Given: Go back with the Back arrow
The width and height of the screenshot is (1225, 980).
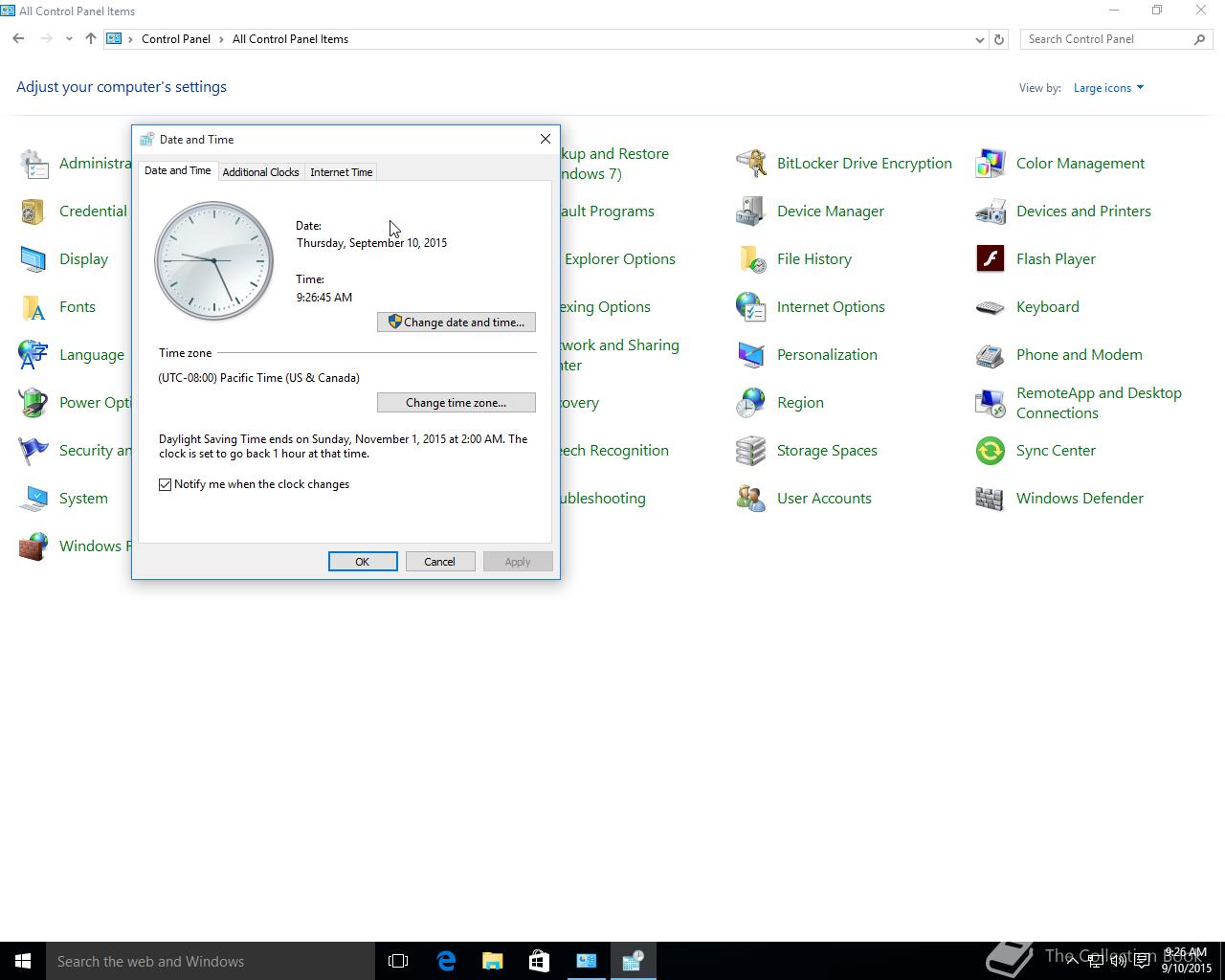Looking at the screenshot, I should [18, 39].
